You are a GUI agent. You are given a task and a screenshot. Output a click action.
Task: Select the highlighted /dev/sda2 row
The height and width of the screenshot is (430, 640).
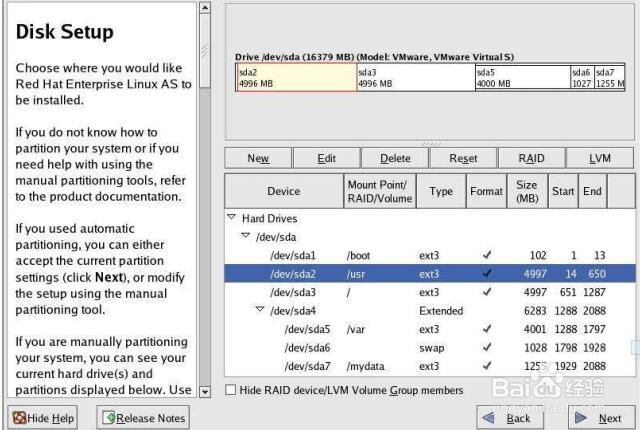pyautogui.click(x=430, y=274)
